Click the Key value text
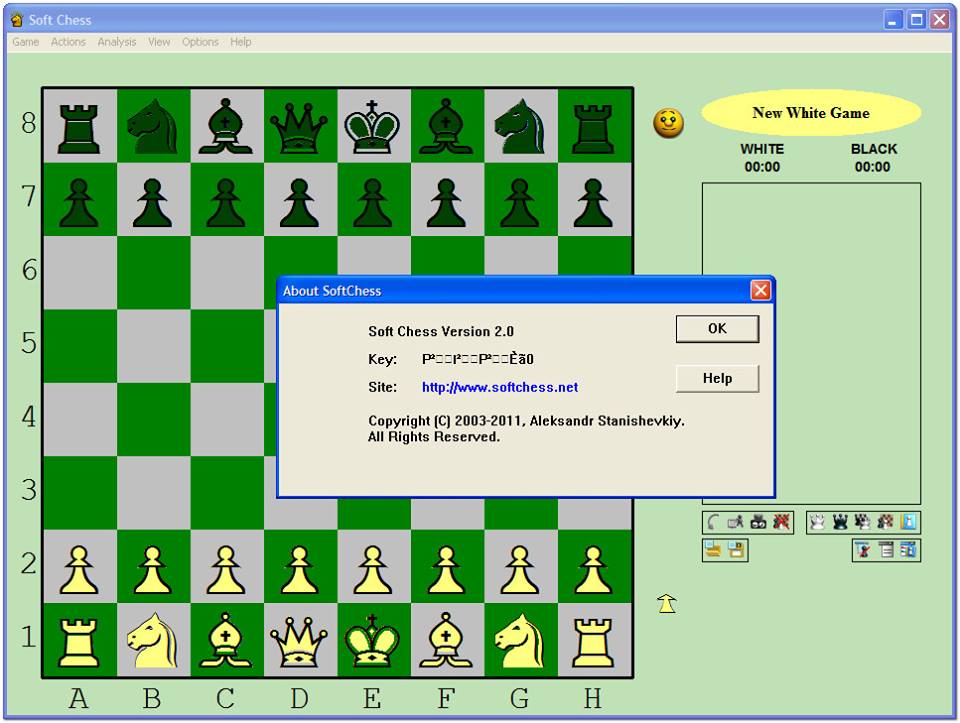960x723 pixels. tap(478, 359)
